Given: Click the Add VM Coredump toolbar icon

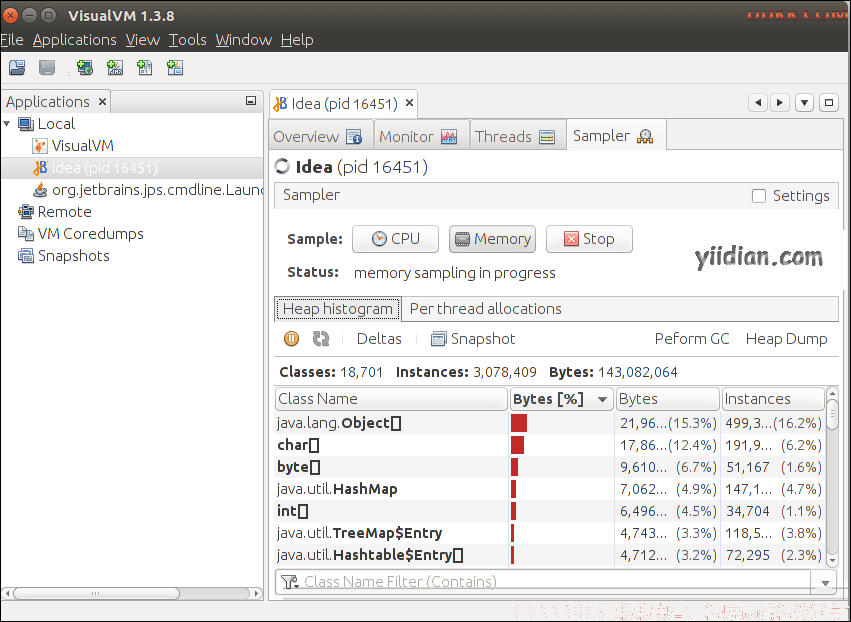Looking at the screenshot, I should coord(145,68).
